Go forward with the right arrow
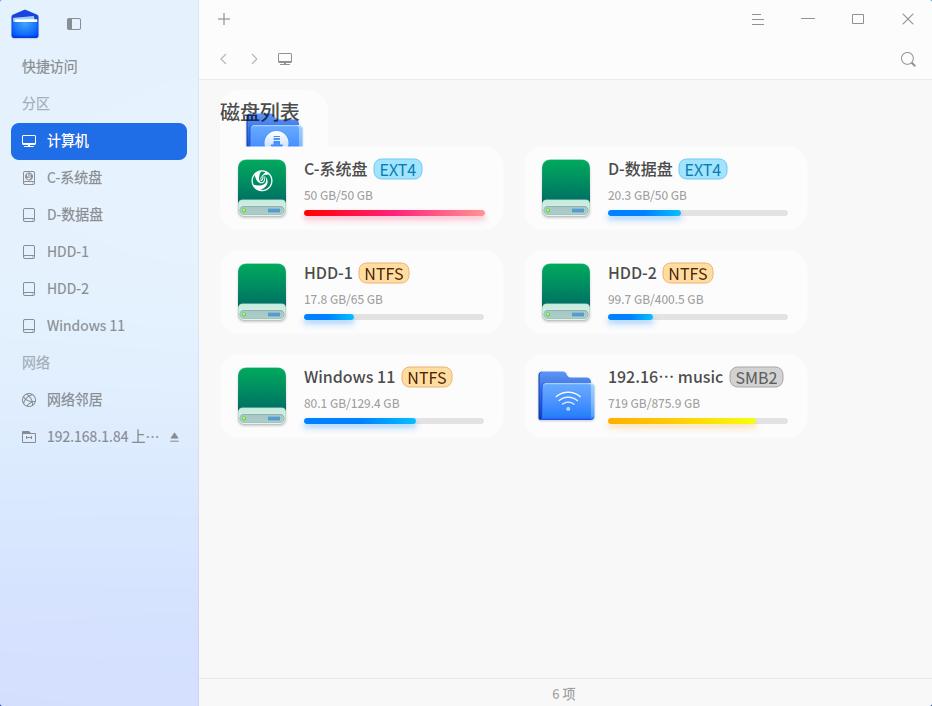The image size is (932, 706). 254,59
